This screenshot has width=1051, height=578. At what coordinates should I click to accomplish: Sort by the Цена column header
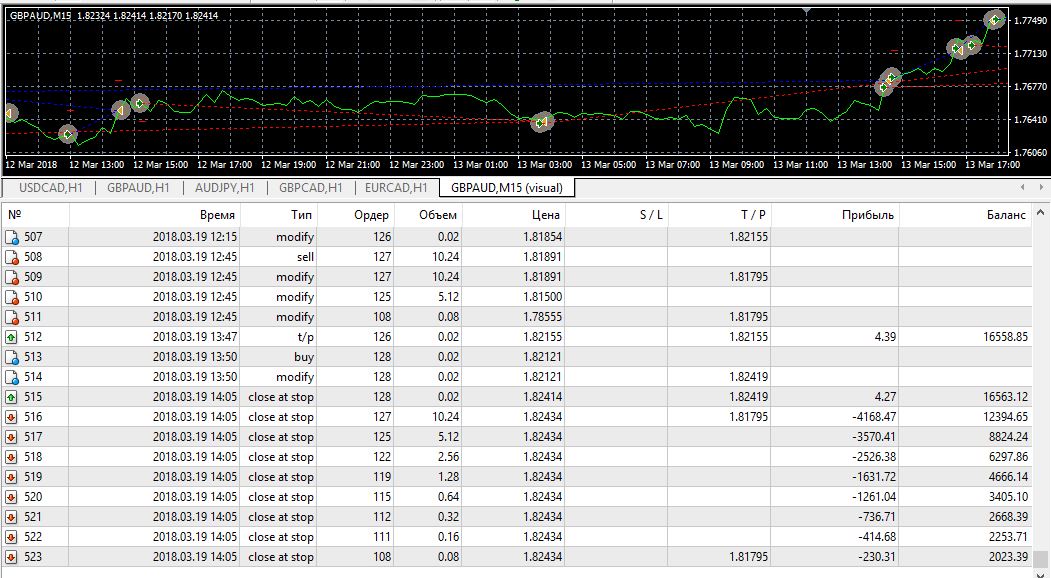(x=513, y=215)
